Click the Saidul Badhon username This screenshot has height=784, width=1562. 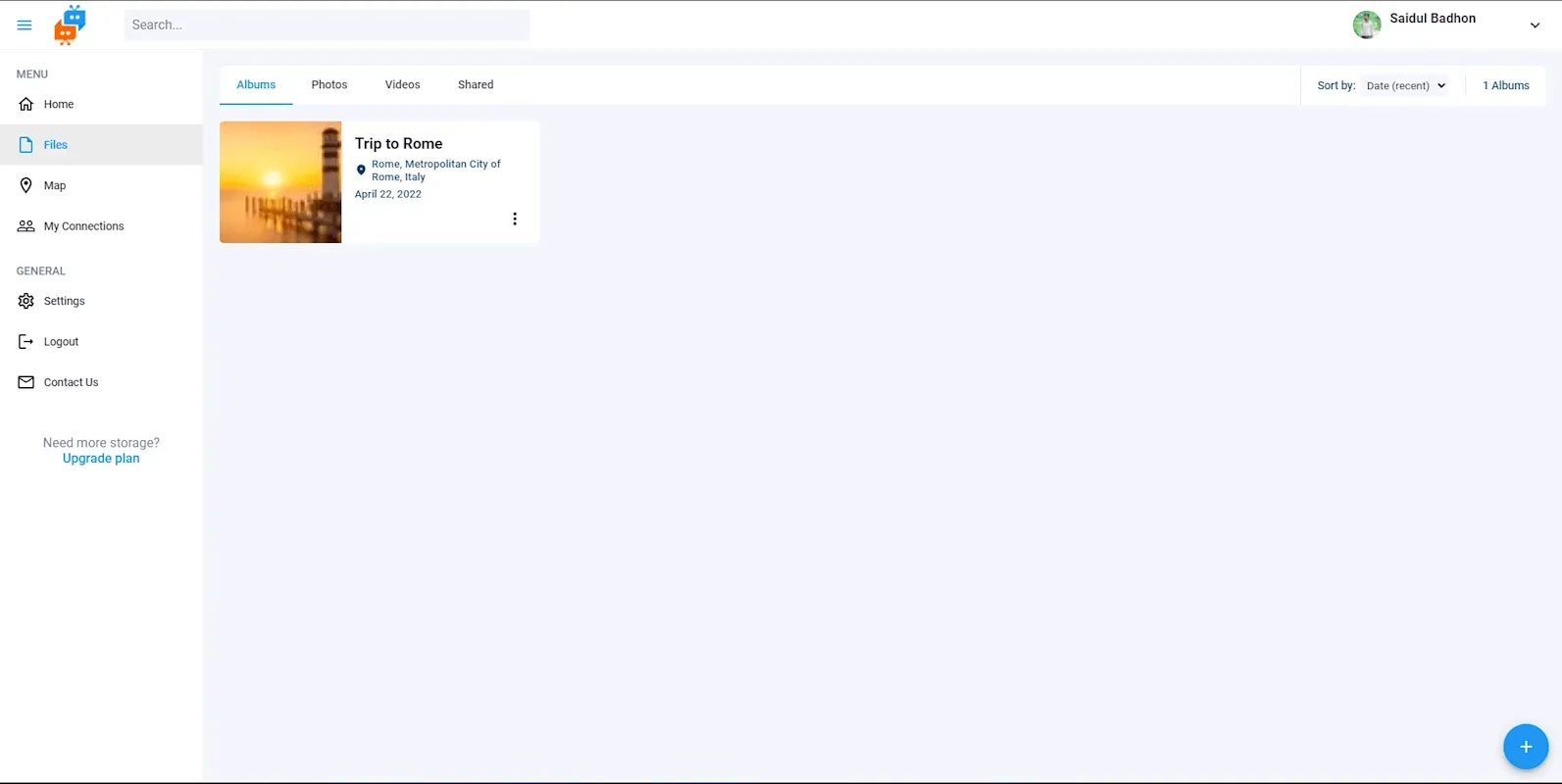[x=1433, y=18]
